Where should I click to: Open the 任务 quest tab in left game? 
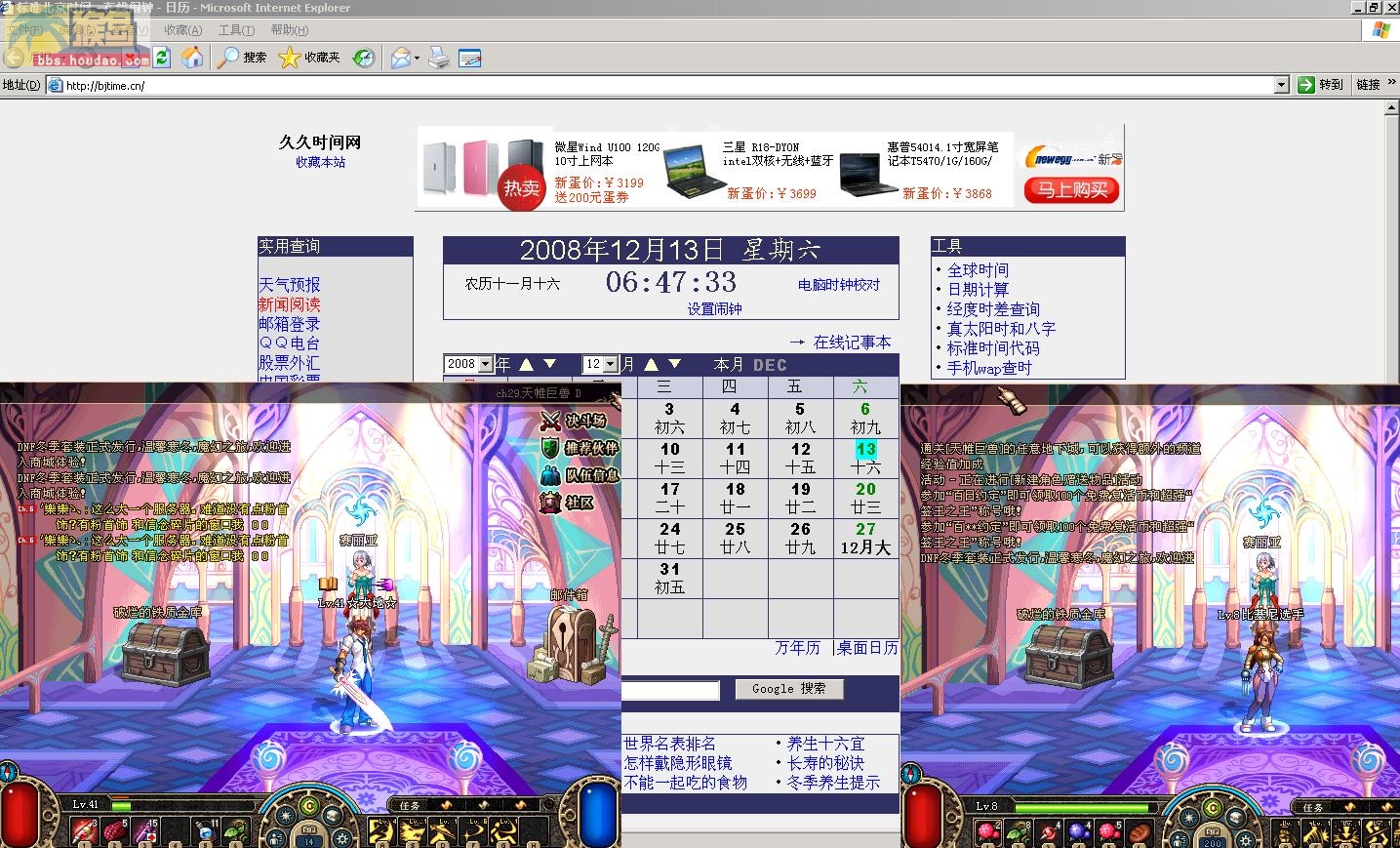pos(410,805)
